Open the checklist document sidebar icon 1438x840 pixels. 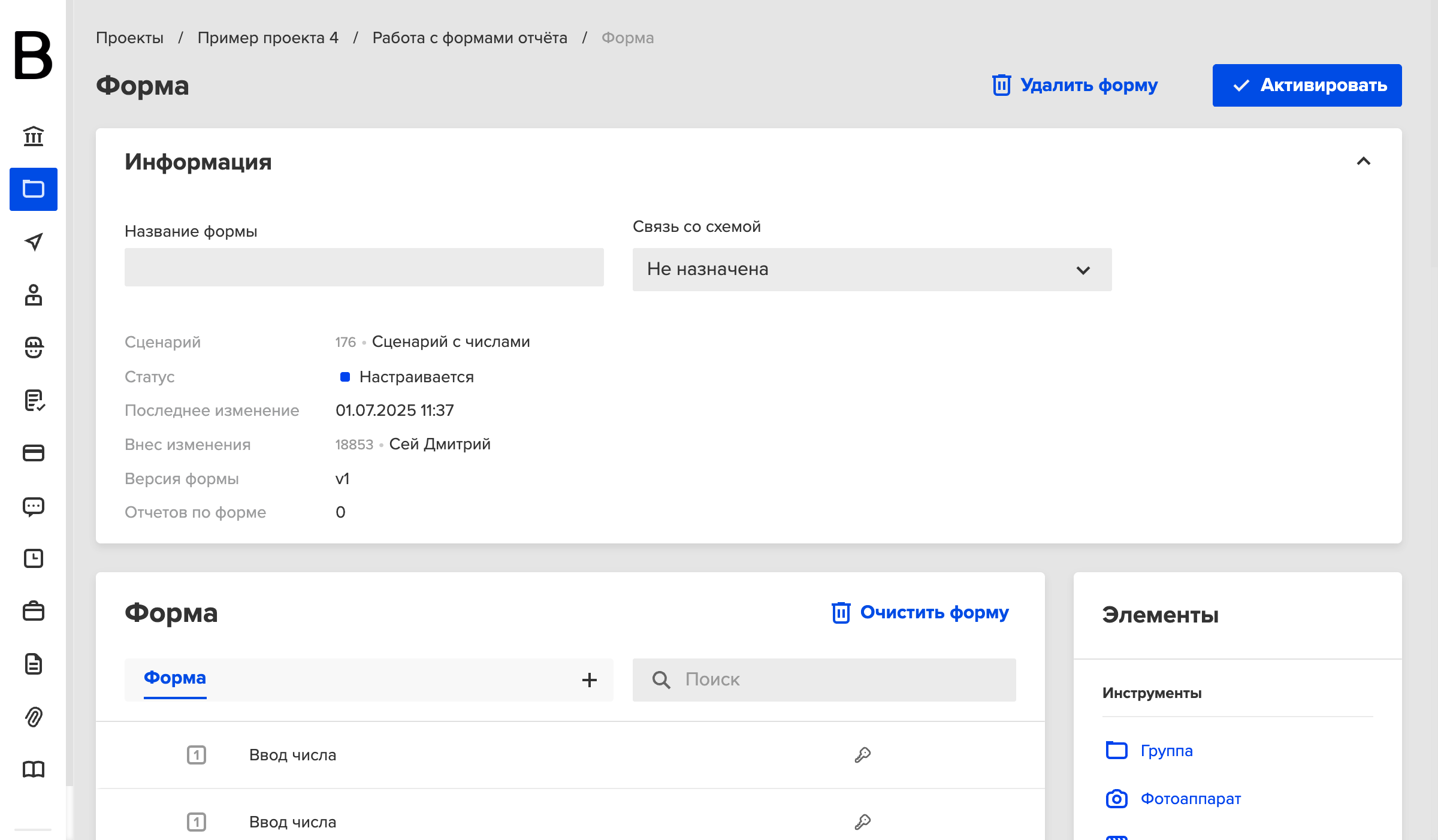pyautogui.click(x=34, y=400)
